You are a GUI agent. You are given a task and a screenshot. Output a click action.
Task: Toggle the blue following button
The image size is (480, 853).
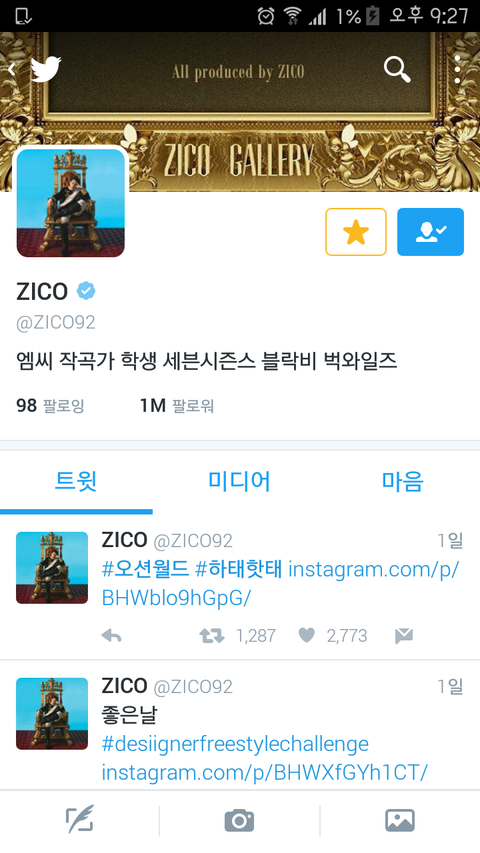click(430, 232)
